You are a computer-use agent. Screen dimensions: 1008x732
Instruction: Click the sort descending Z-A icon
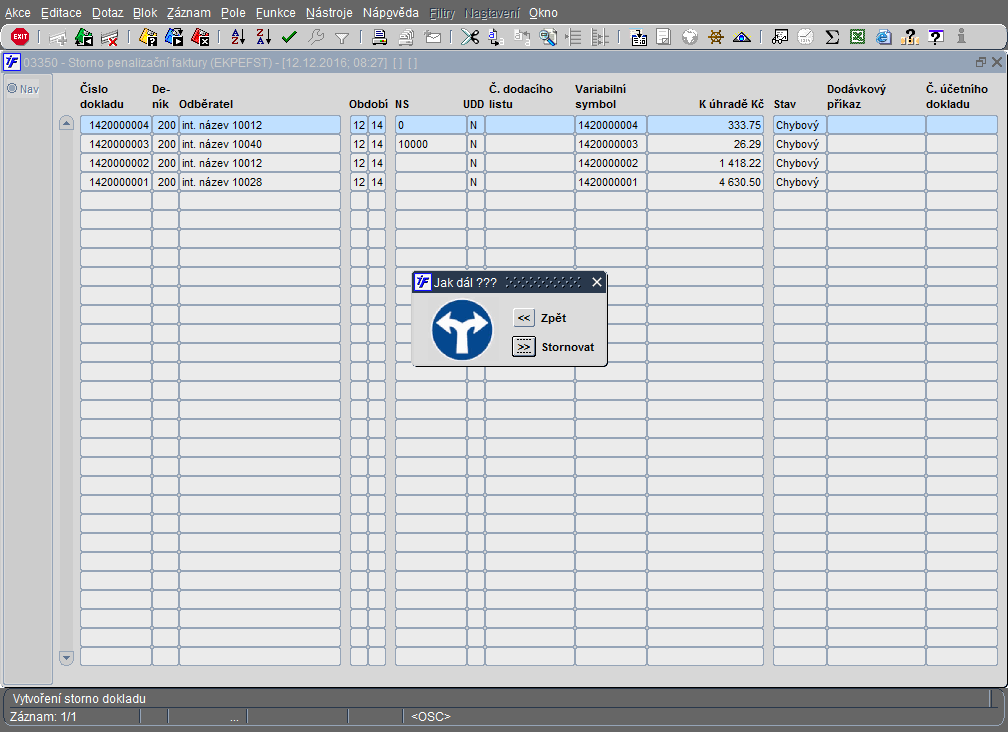263,37
